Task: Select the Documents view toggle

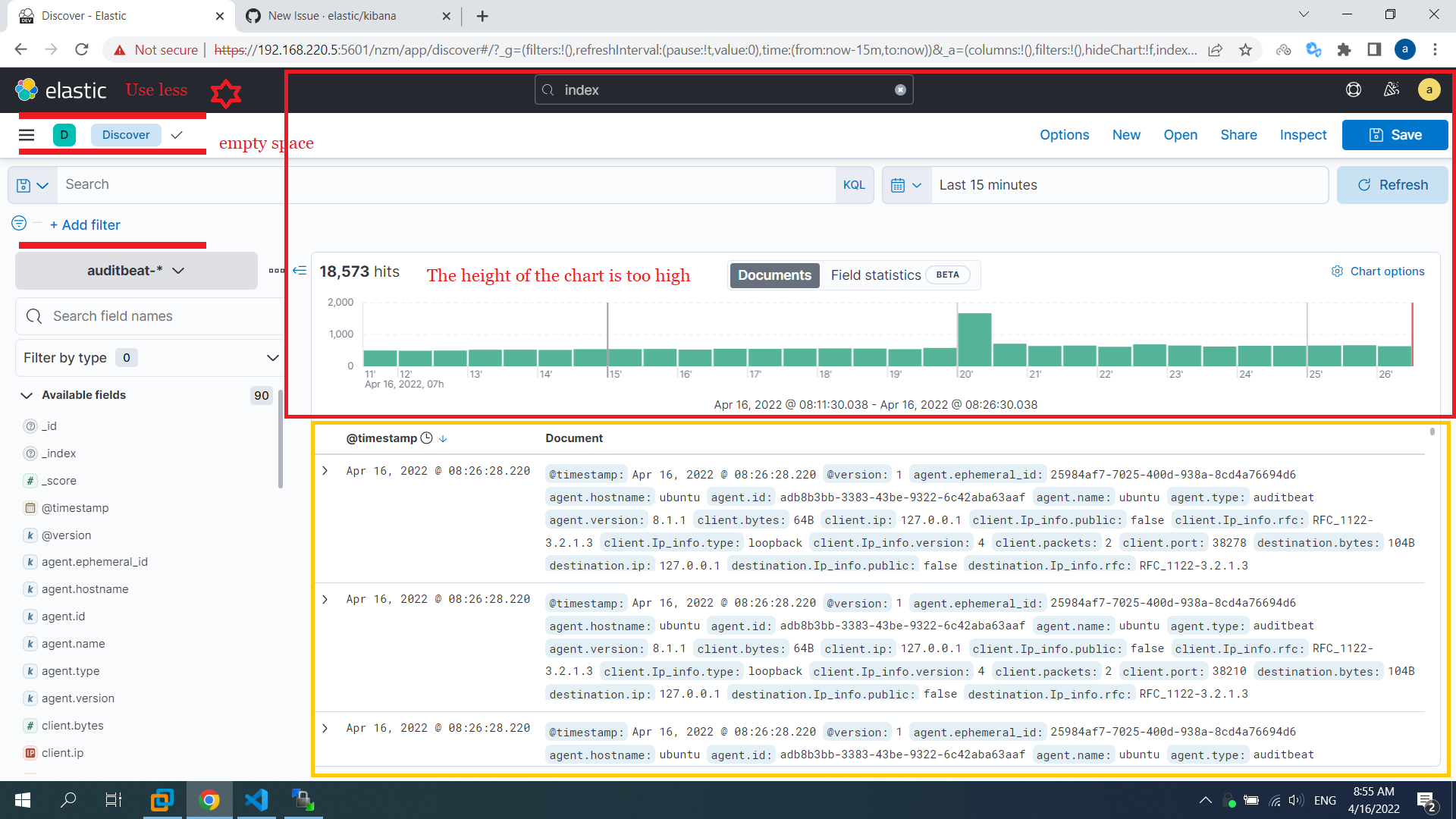Action: tap(774, 275)
